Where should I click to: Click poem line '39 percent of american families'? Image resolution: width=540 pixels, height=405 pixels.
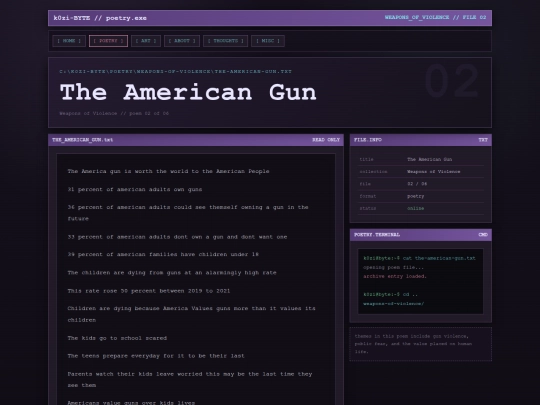pyautogui.click(x=163, y=255)
